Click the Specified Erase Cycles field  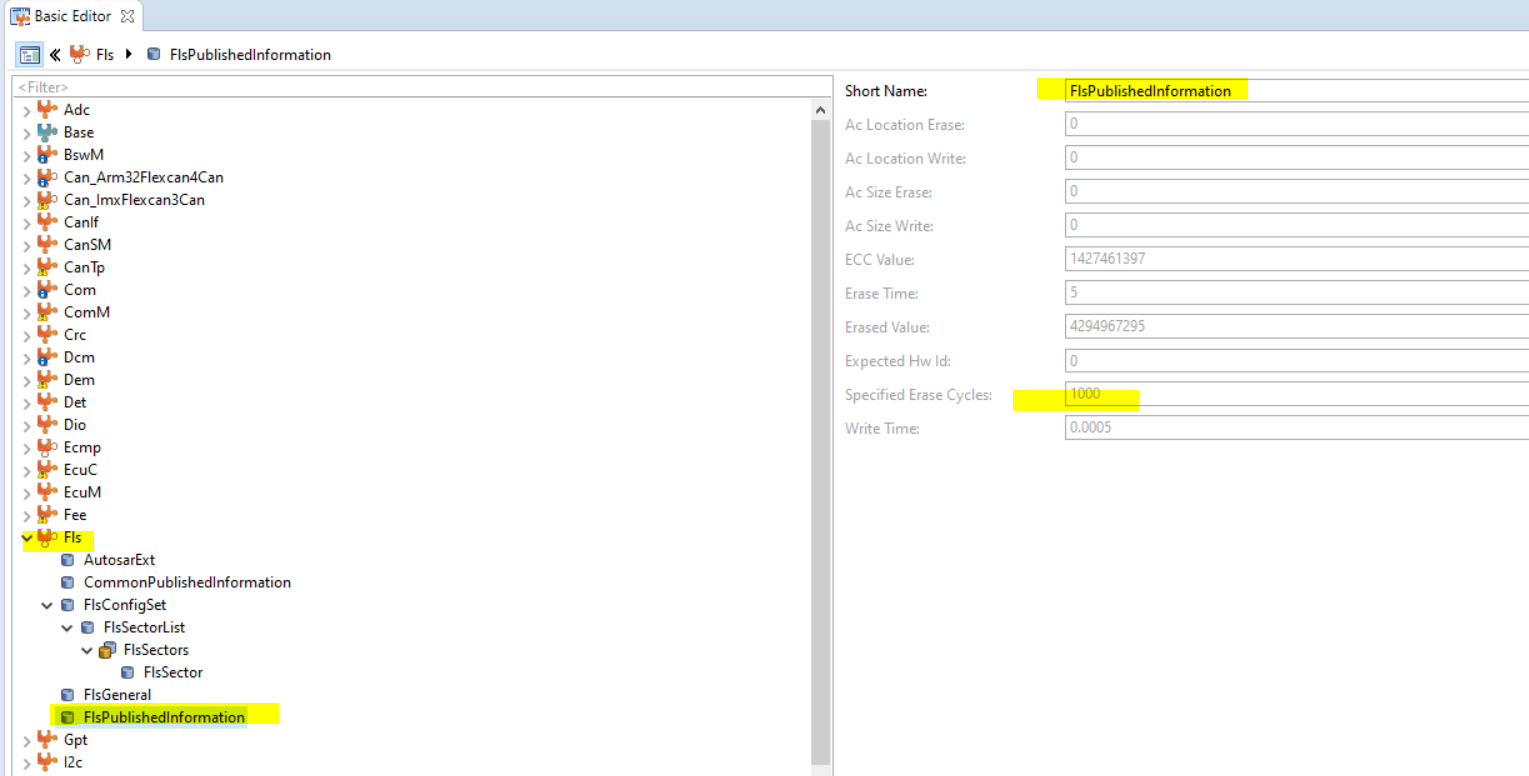[1296, 394]
